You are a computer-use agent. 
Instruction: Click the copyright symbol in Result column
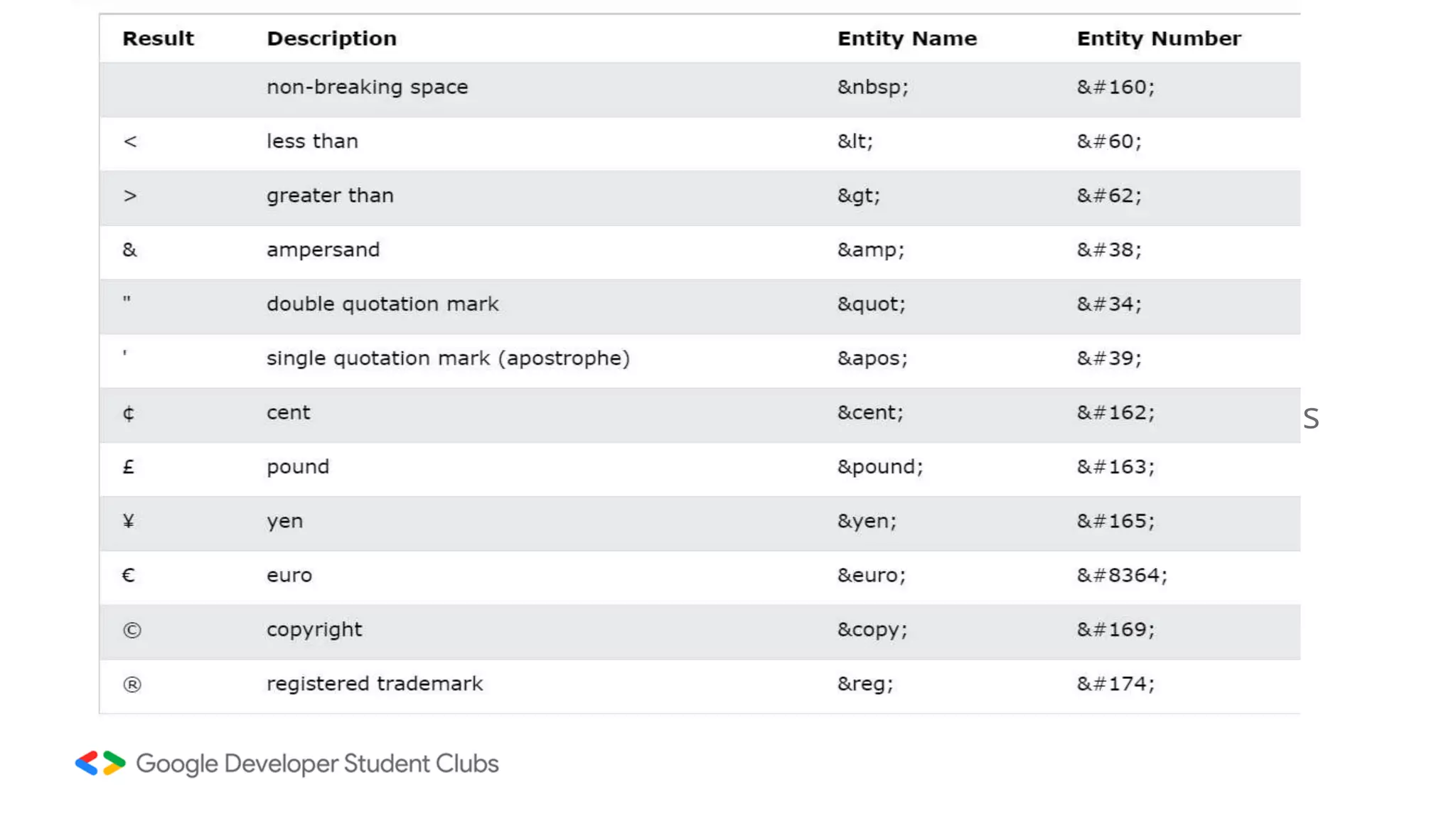coord(132,630)
